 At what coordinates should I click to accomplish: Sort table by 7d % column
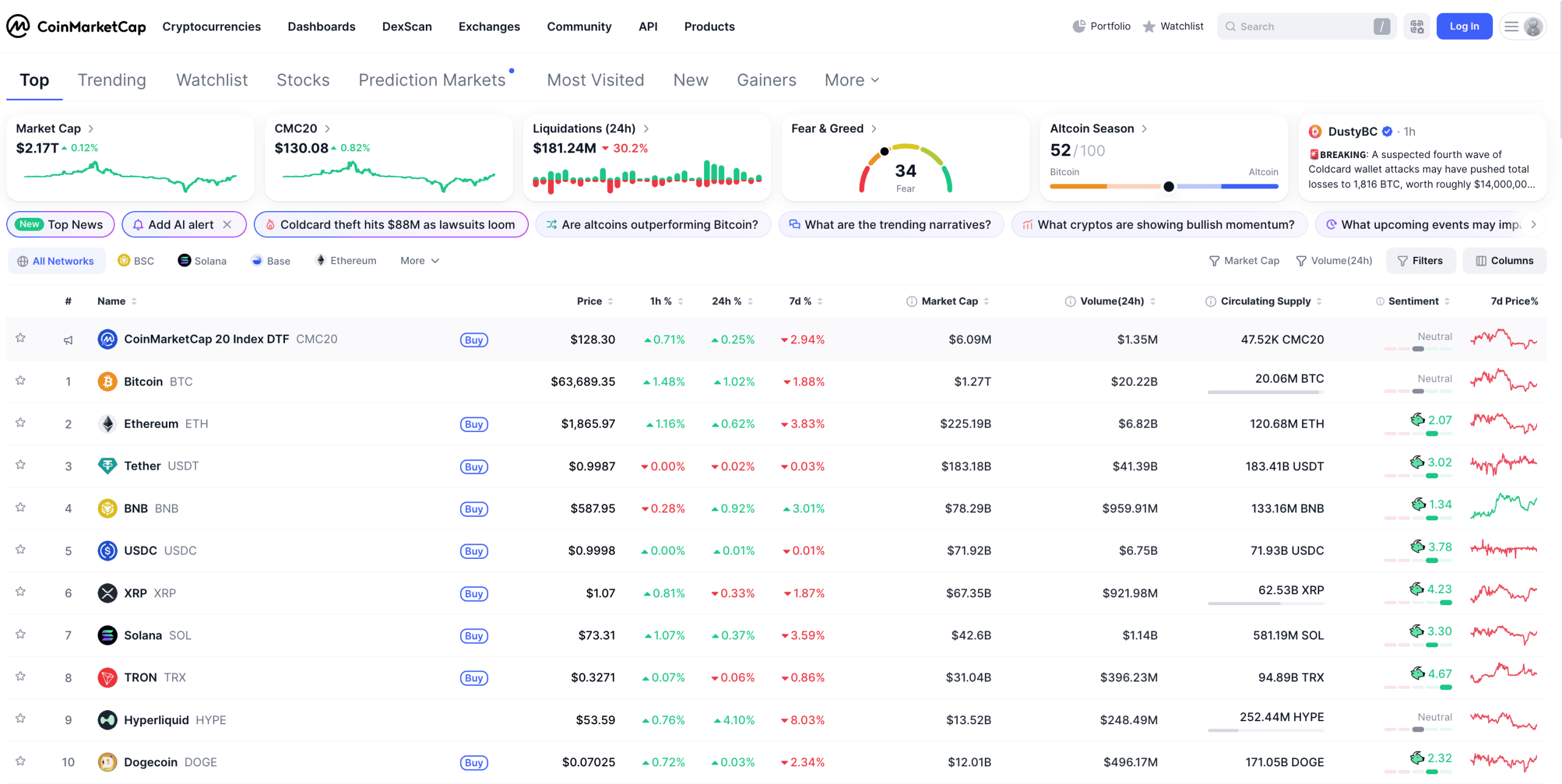(805, 301)
